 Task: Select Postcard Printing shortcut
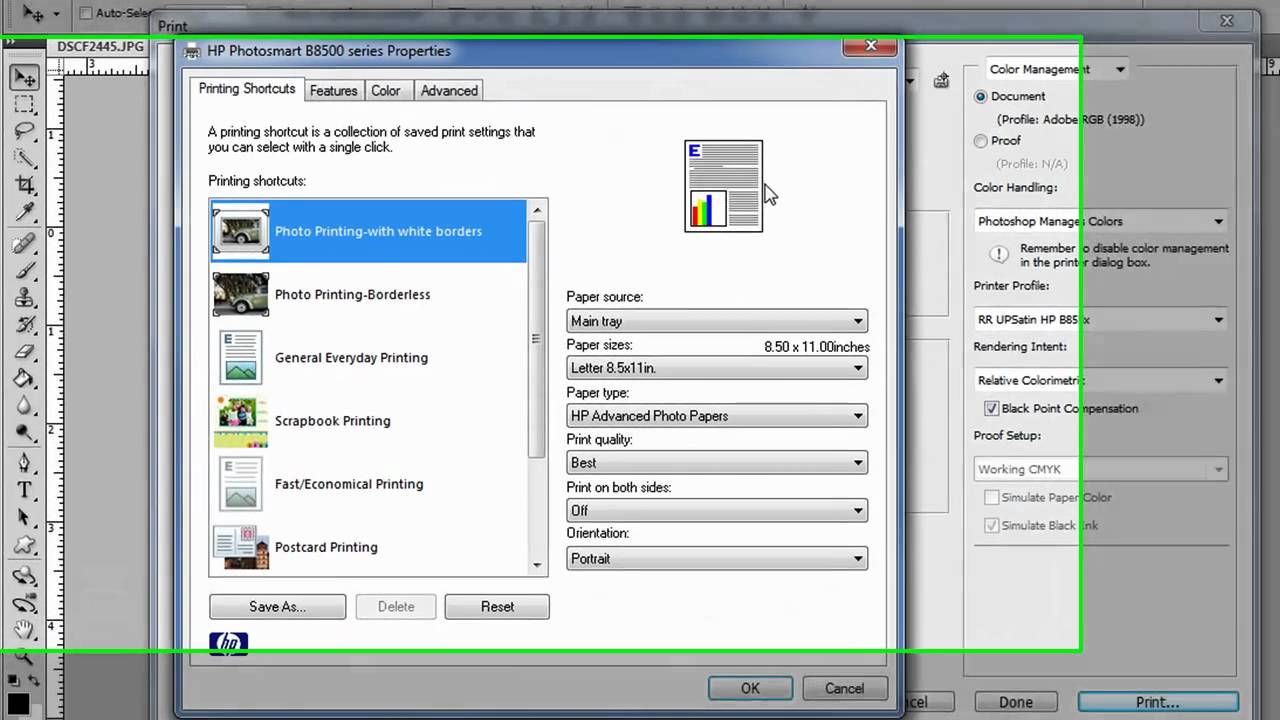tap(368, 547)
